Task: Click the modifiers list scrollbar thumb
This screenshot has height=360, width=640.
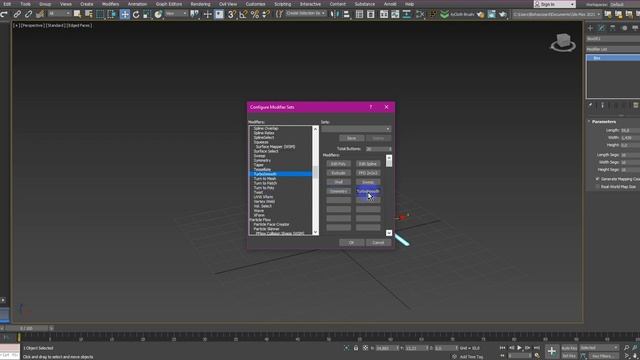Action: click(315, 172)
